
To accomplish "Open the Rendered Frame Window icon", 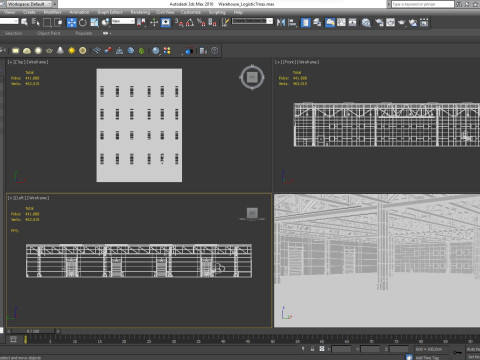I will click(390, 22).
